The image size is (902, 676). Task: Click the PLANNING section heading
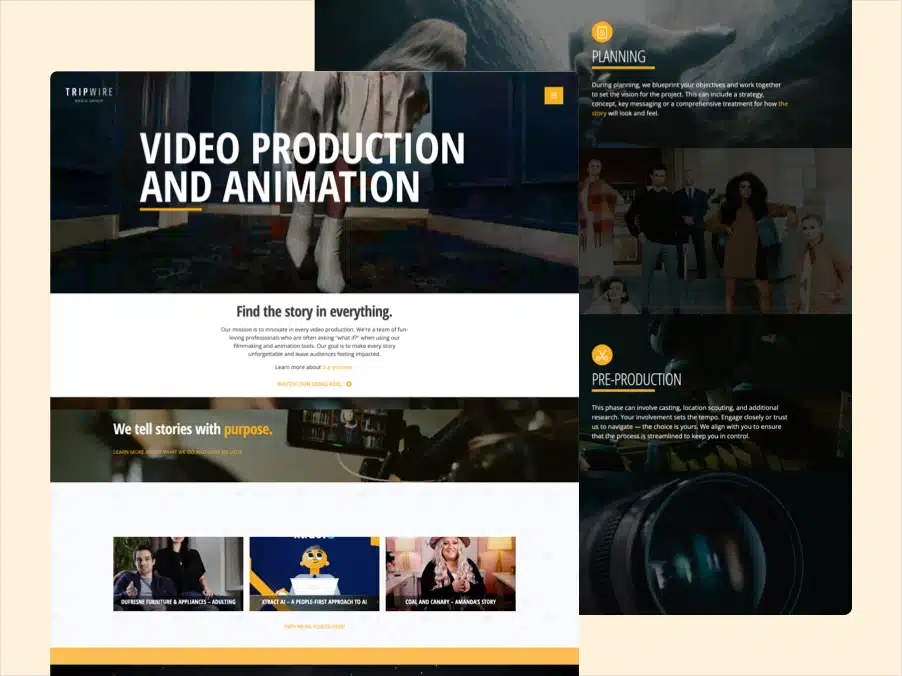coord(618,57)
